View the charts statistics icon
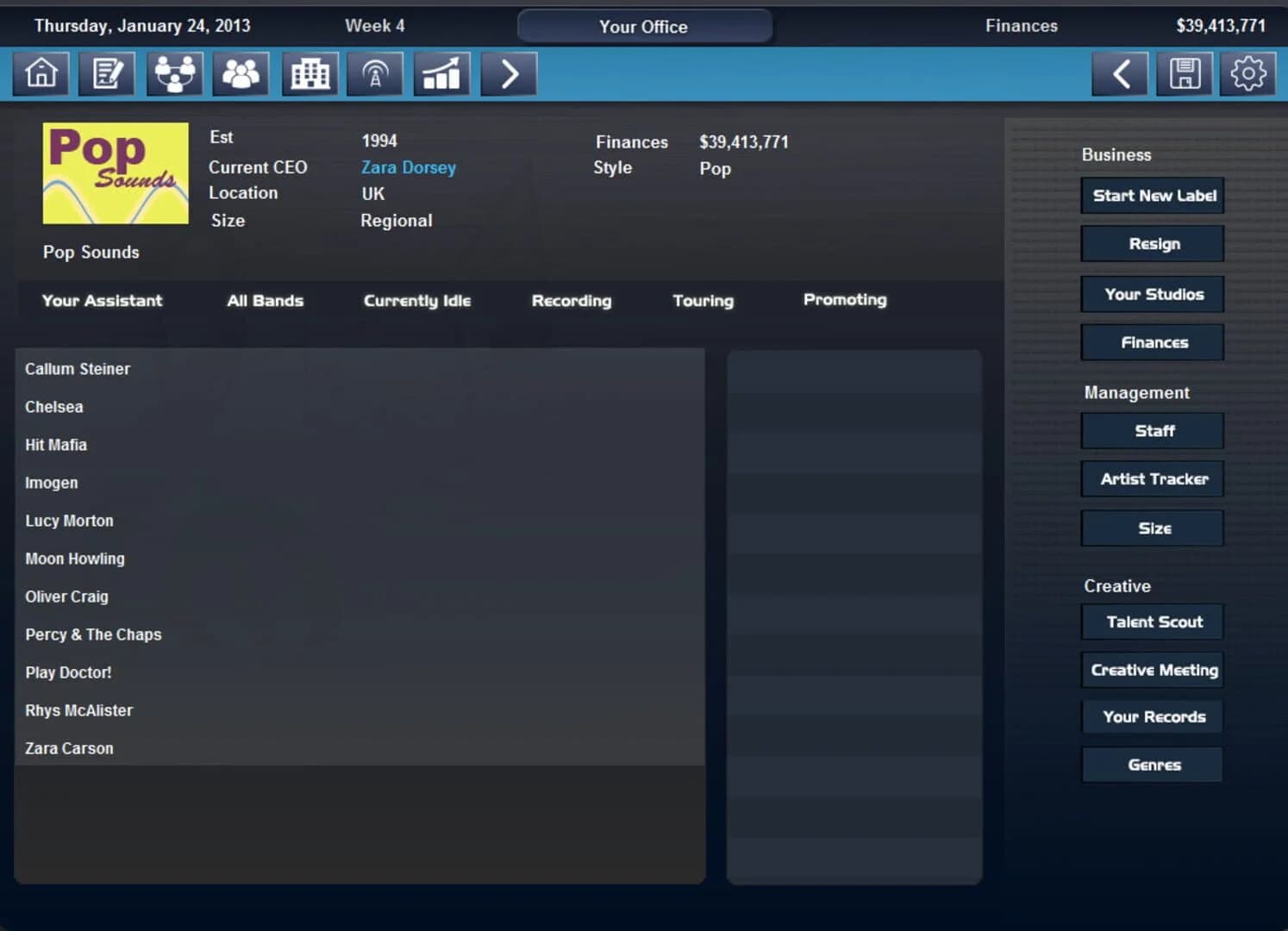This screenshot has height=931, width=1288. (x=441, y=74)
